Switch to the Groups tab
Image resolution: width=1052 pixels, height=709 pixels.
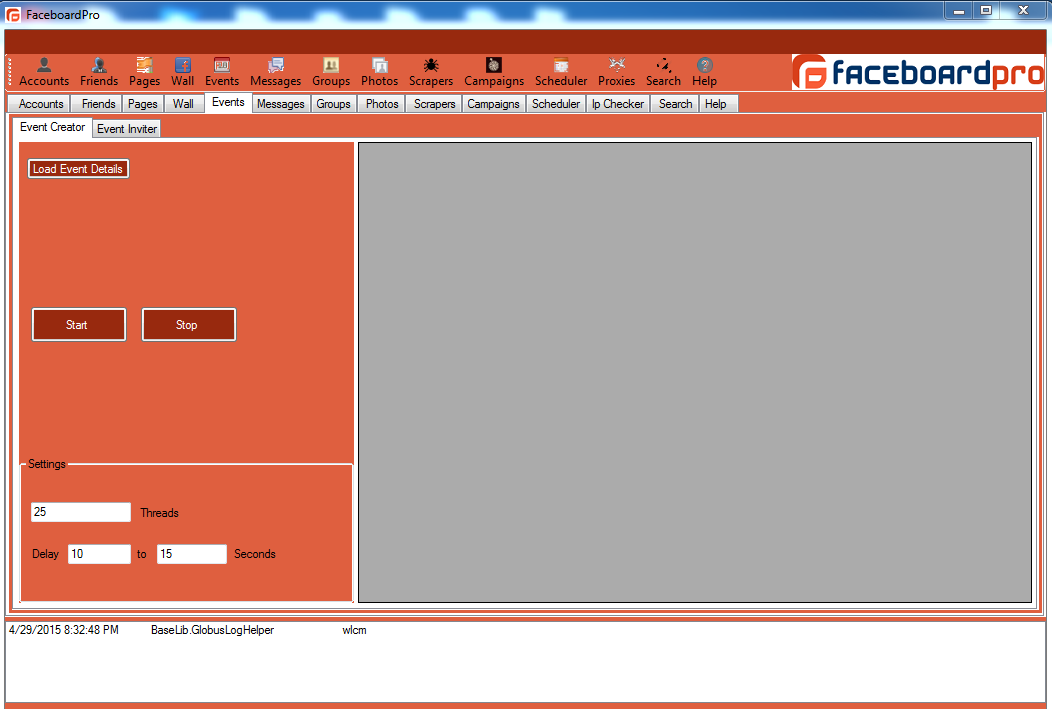pyautogui.click(x=333, y=104)
